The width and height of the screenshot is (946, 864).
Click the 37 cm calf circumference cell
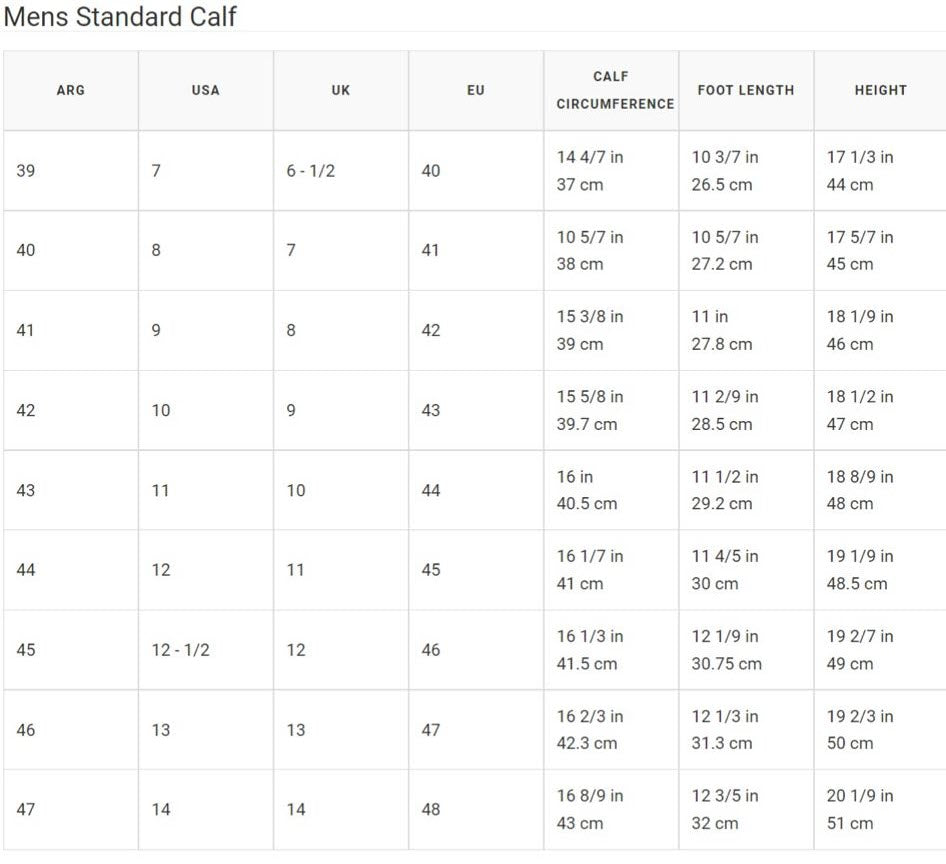(580, 185)
